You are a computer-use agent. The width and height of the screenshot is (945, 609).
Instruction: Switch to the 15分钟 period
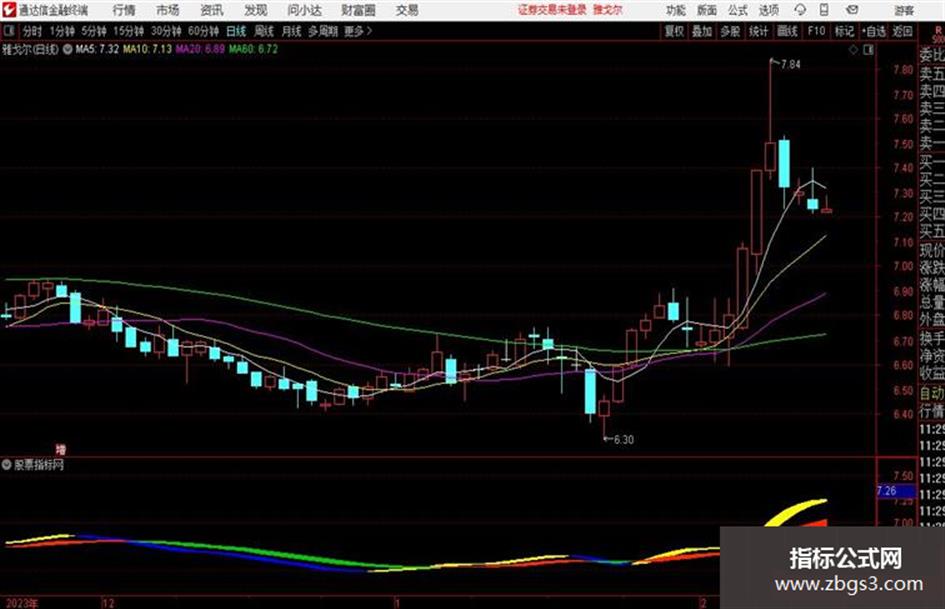pos(129,31)
